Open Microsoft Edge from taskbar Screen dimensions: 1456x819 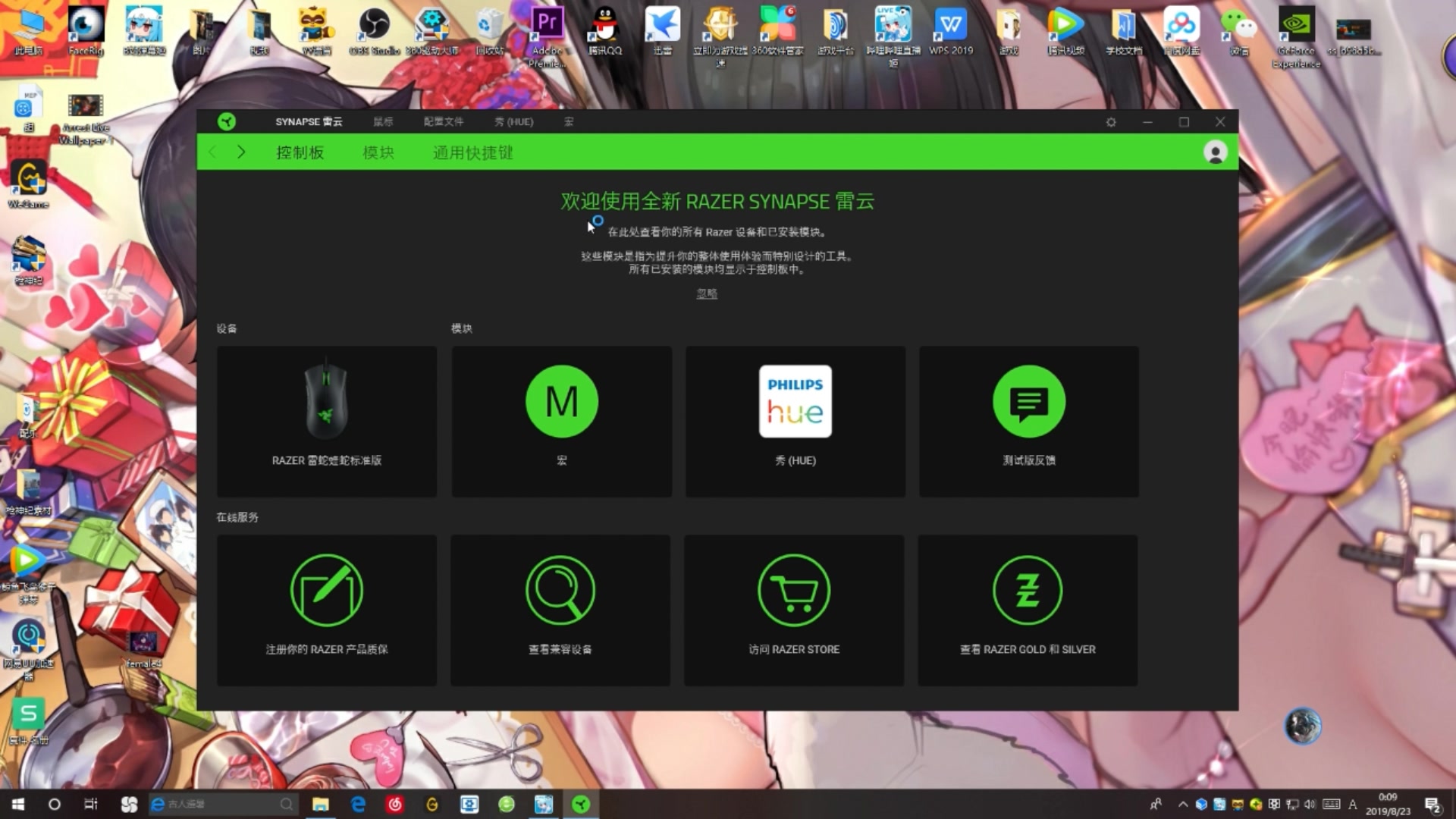(x=358, y=804)
